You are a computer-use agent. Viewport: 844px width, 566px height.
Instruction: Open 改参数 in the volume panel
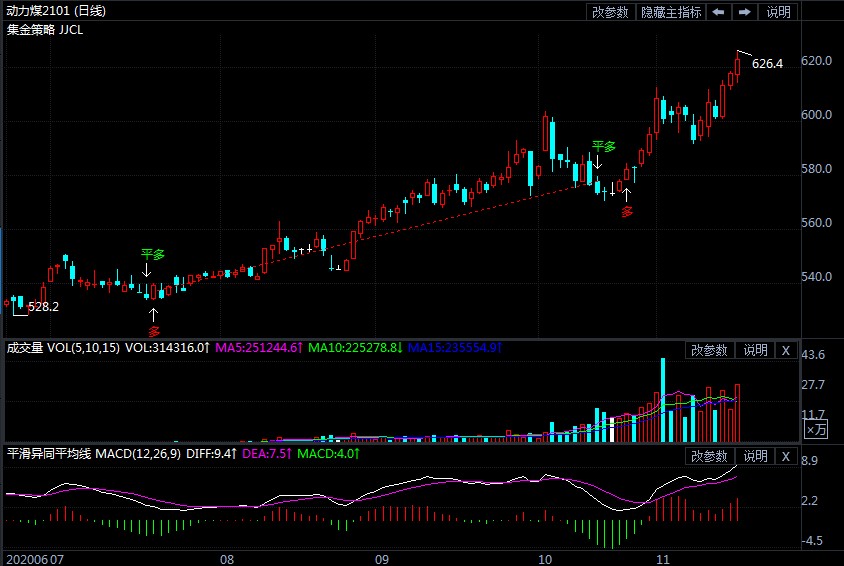709,350
